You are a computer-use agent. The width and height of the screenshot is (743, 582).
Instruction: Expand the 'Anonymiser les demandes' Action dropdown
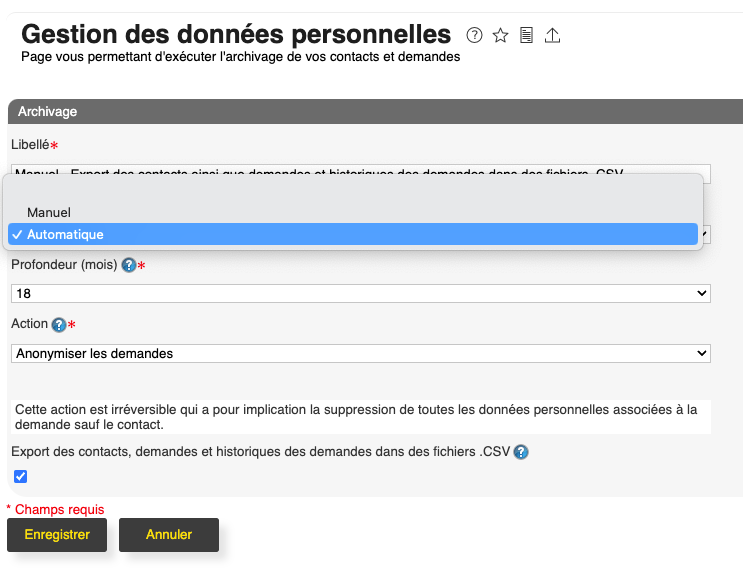(360, 353)
